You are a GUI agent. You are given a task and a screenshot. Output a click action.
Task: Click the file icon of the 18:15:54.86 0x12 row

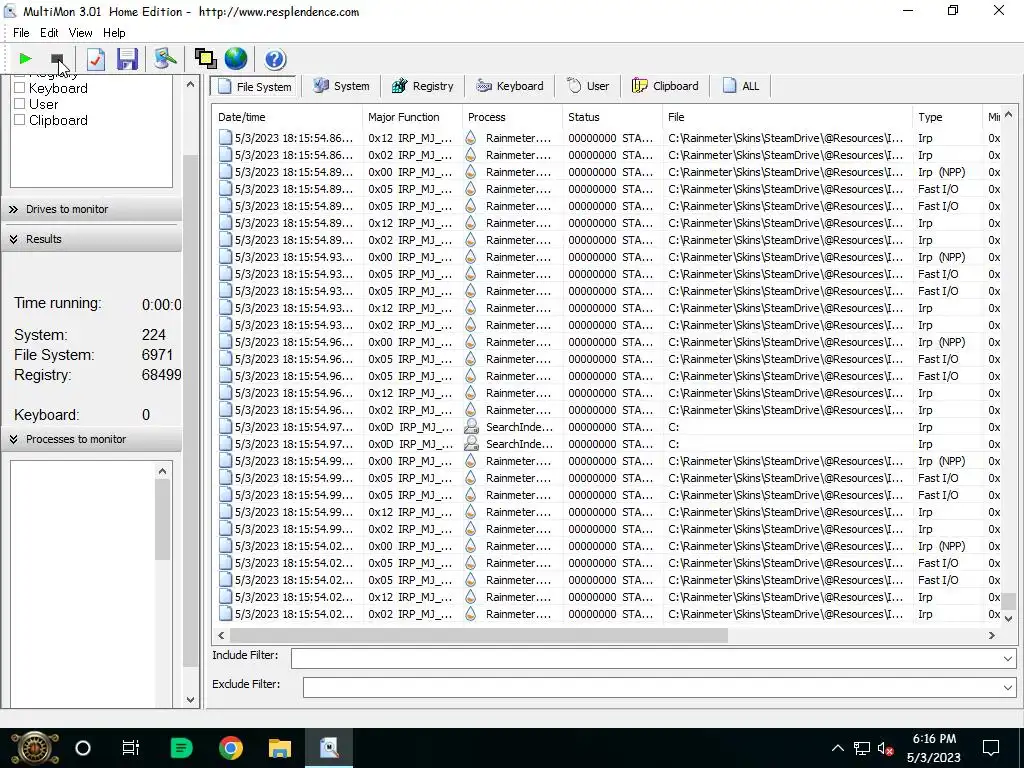click(225, 138)
